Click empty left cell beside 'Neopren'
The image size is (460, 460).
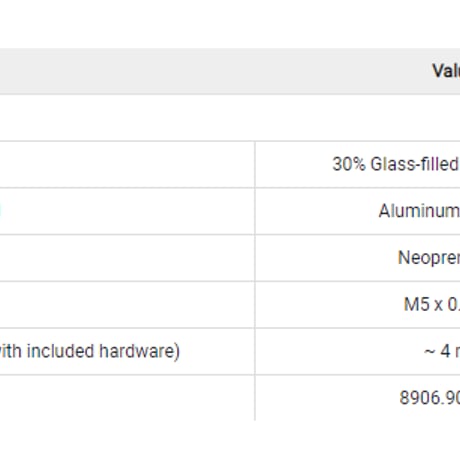pyautogui.click(x=127, y=258)
